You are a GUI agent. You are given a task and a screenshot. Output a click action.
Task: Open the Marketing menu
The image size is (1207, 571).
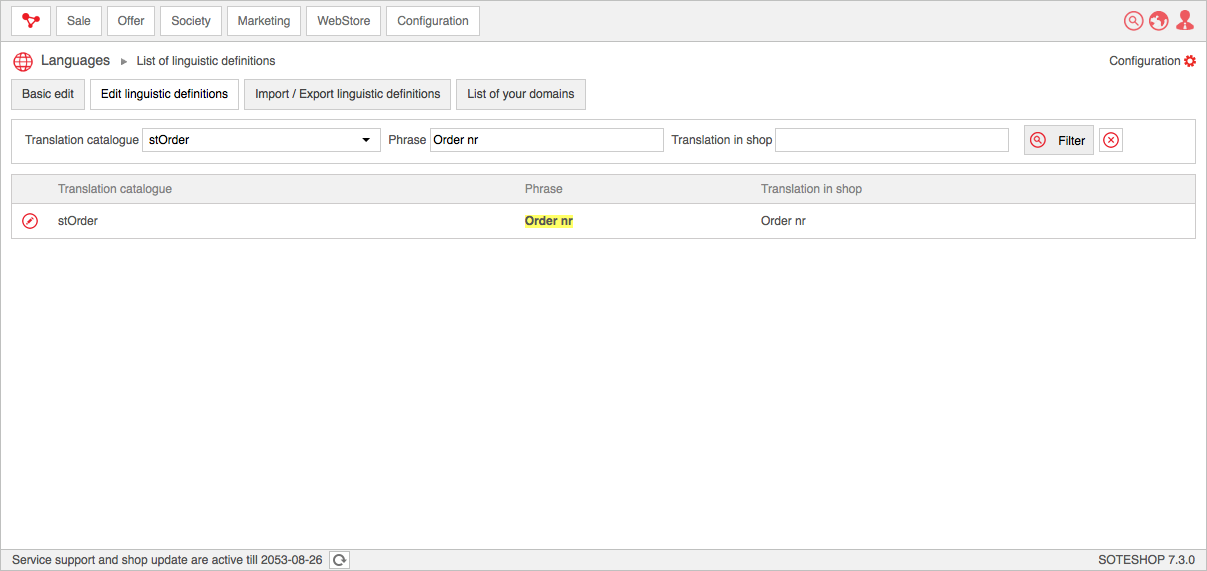click(264, 21)
